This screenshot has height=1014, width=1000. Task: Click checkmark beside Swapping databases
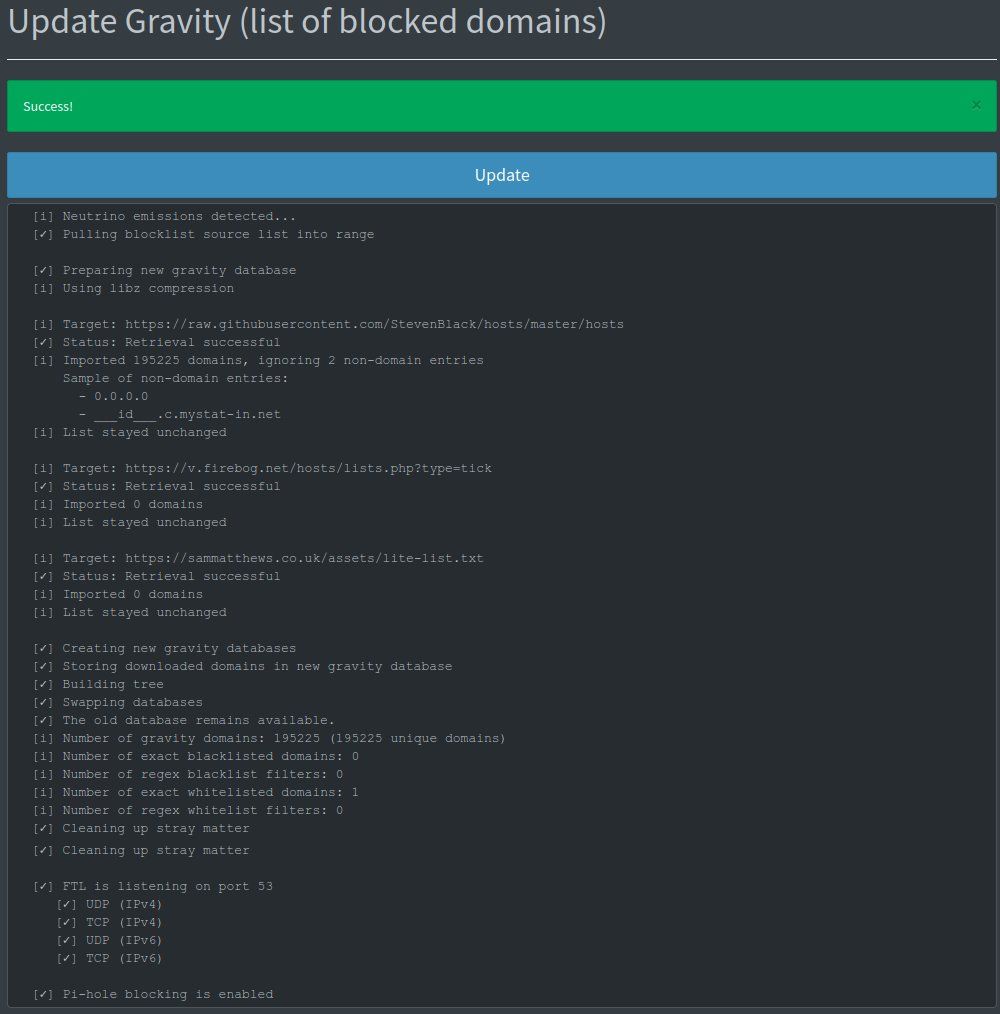(x=43, y=703)
